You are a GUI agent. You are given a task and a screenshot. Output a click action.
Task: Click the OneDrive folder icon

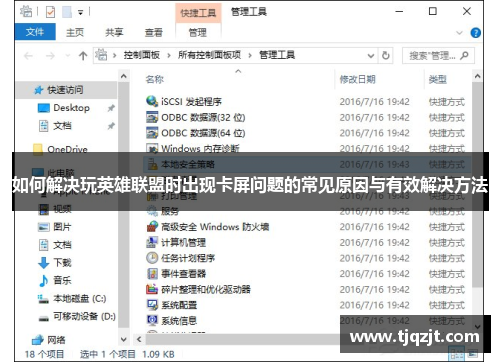[x=38, y=149]
